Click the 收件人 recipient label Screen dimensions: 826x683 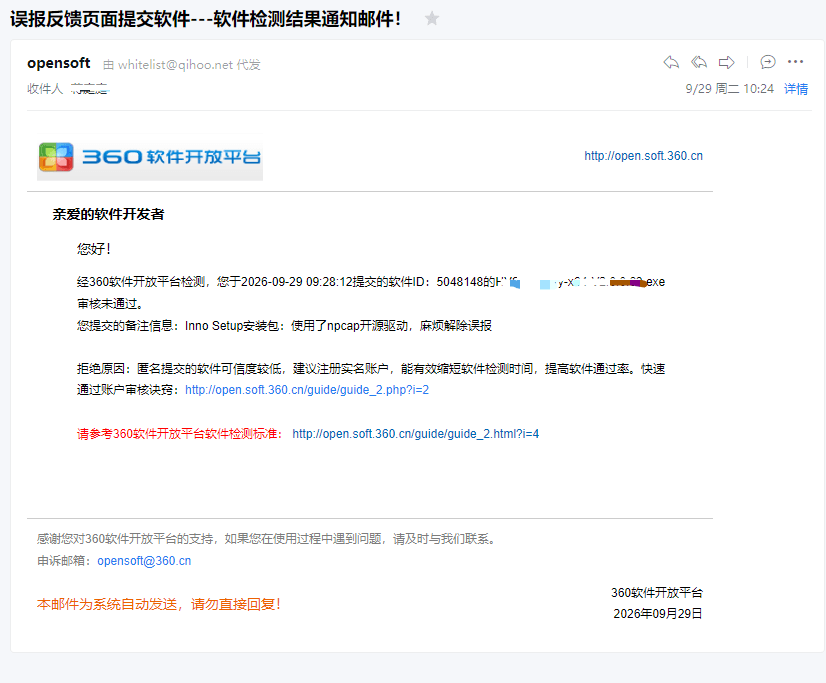point(45,88)
